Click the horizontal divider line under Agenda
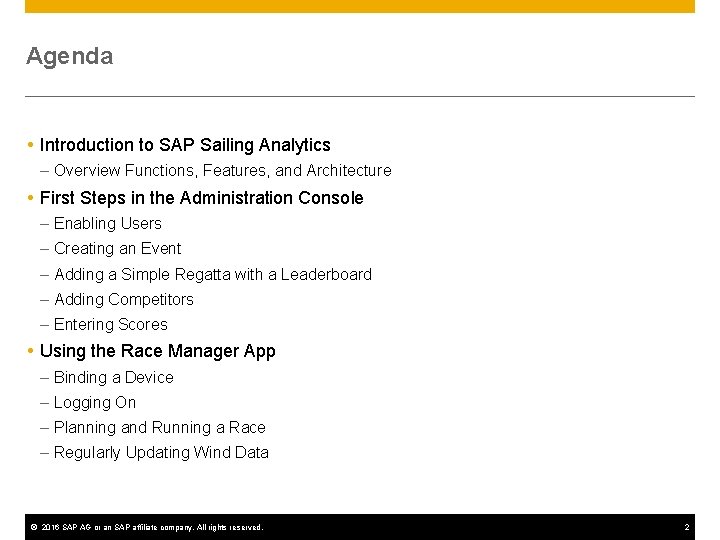This screenshot has height=540, width=720. (360, 96)
